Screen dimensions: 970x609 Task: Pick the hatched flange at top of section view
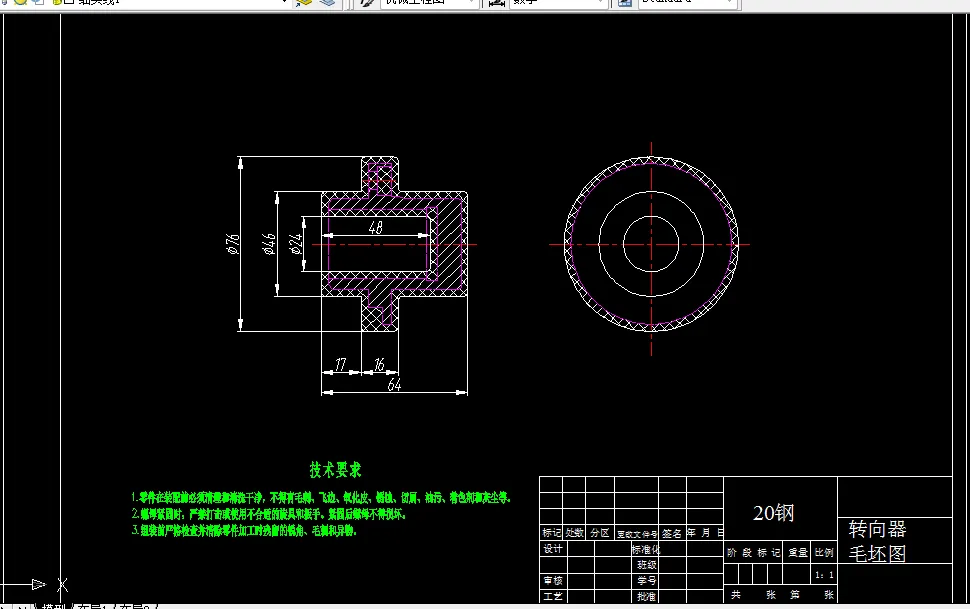[380, 174]
